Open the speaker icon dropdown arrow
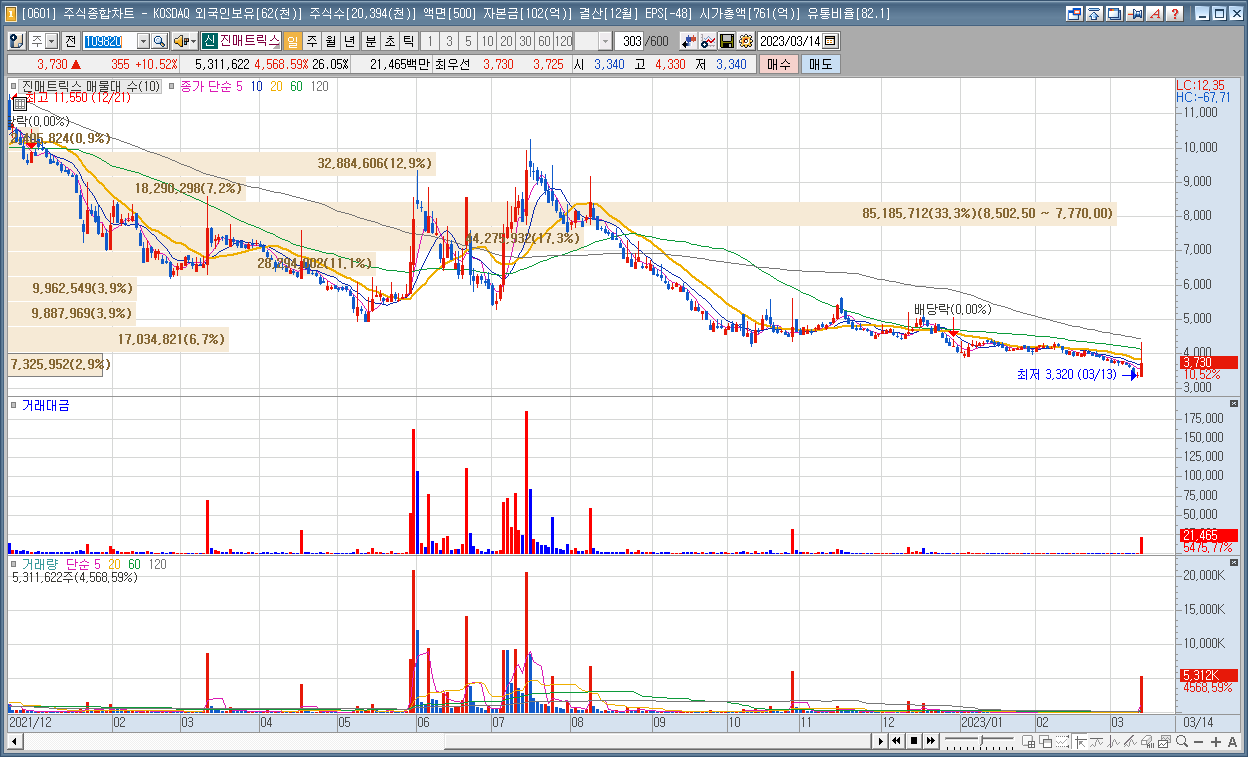 coord(194,41)
